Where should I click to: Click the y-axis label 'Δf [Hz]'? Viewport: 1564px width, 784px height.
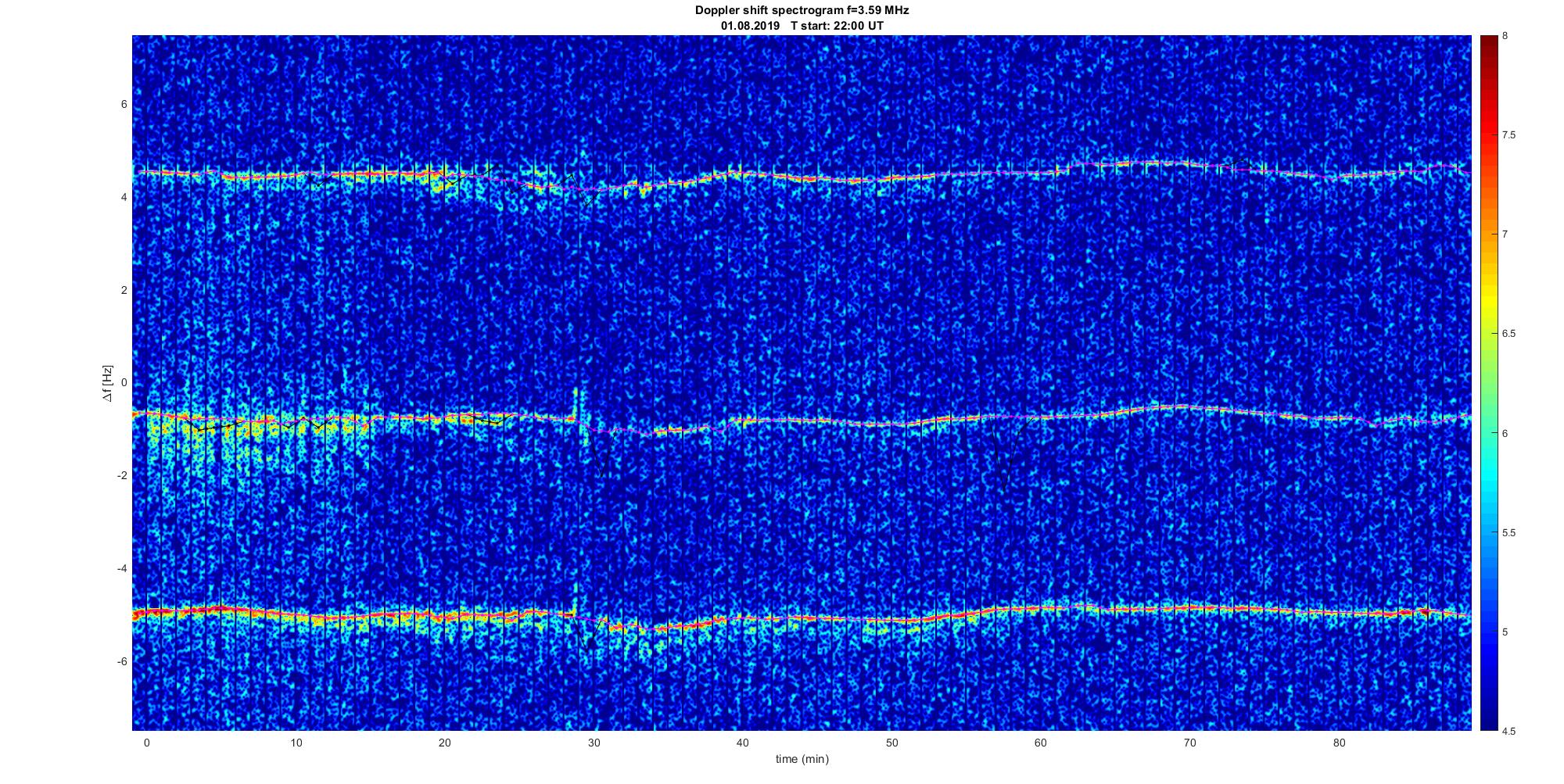(107, 383)
